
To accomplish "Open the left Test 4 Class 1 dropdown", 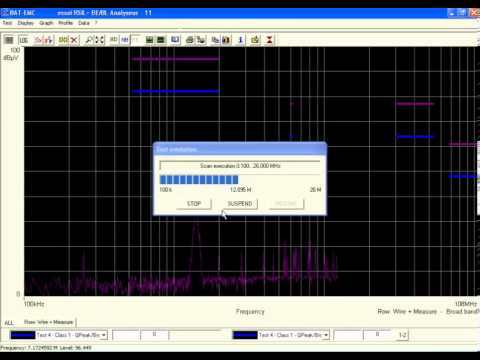I will (x=104, y=335).
